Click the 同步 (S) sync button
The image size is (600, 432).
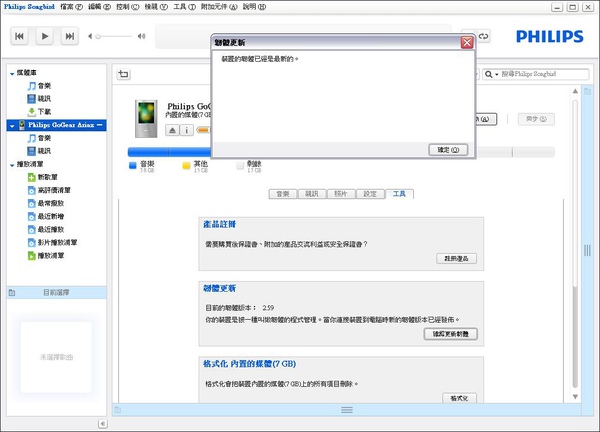[536, 119]
